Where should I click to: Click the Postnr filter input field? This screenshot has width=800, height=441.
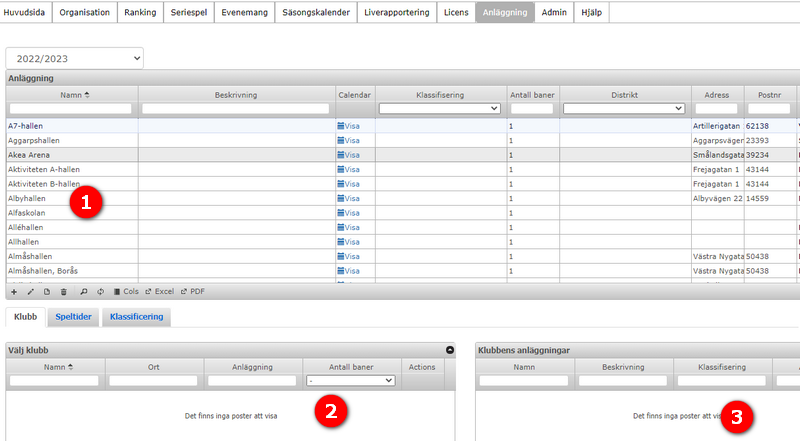click(x=769, y=108)
